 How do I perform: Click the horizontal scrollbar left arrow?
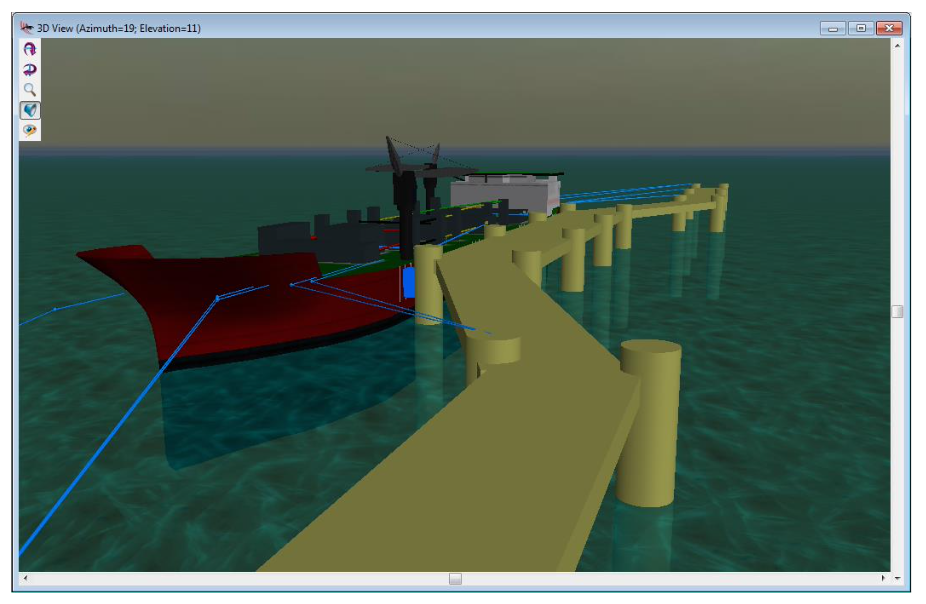pos(25,578)
